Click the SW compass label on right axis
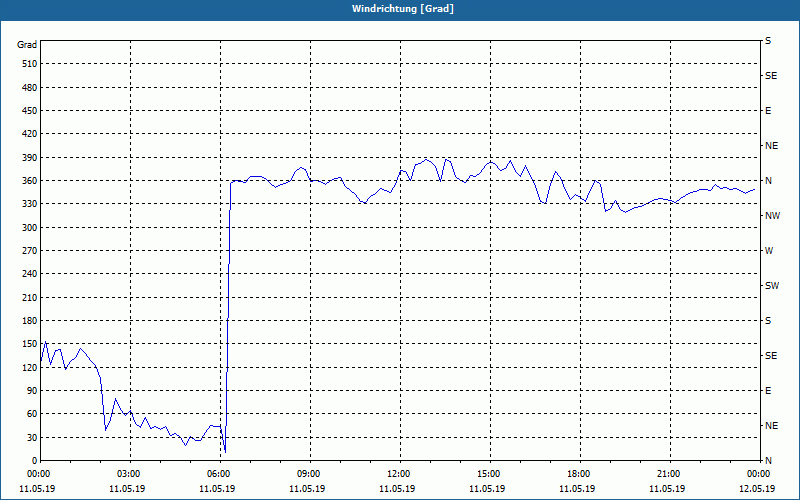Image resolution: width=800 pixels, height=500 pixels. coord(772,286)
